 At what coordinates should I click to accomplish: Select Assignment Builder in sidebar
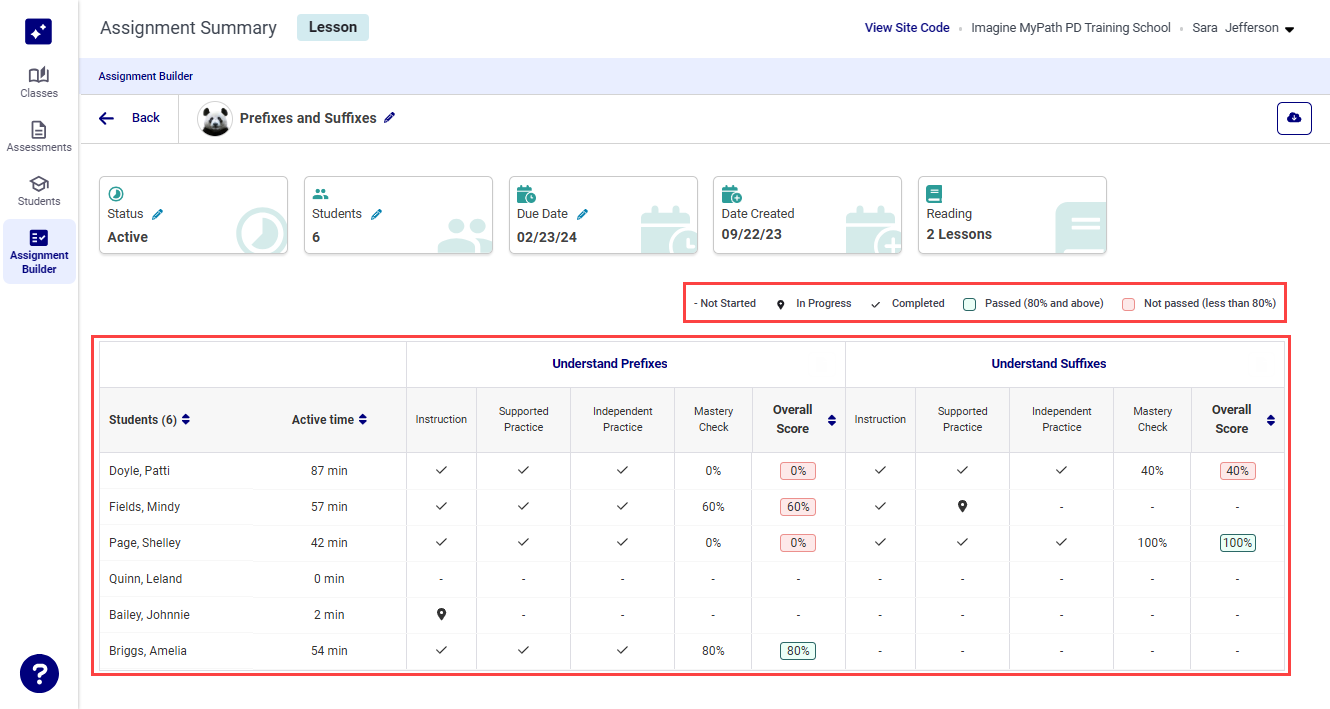(39, 251)
